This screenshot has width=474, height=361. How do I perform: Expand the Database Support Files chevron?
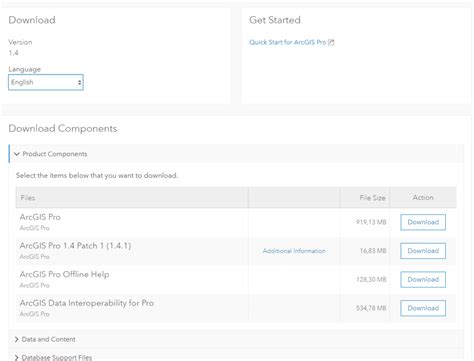pos(17,358)
